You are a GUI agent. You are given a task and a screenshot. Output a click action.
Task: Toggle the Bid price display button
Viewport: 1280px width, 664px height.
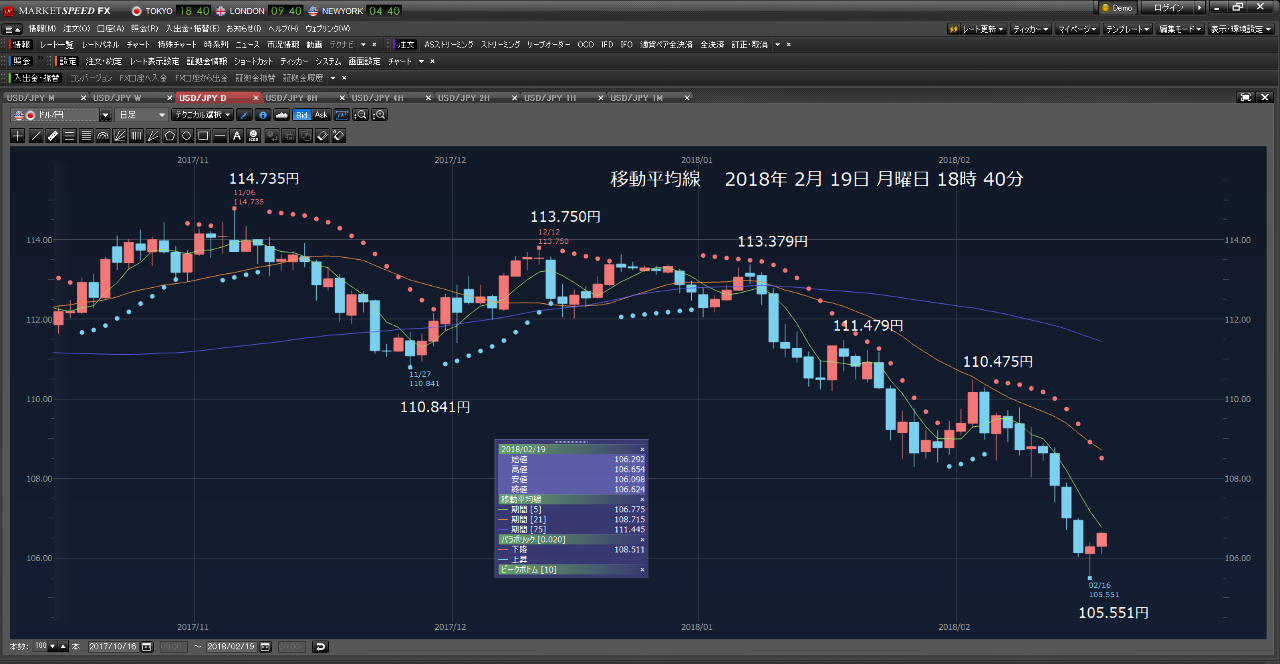[302, 115]
